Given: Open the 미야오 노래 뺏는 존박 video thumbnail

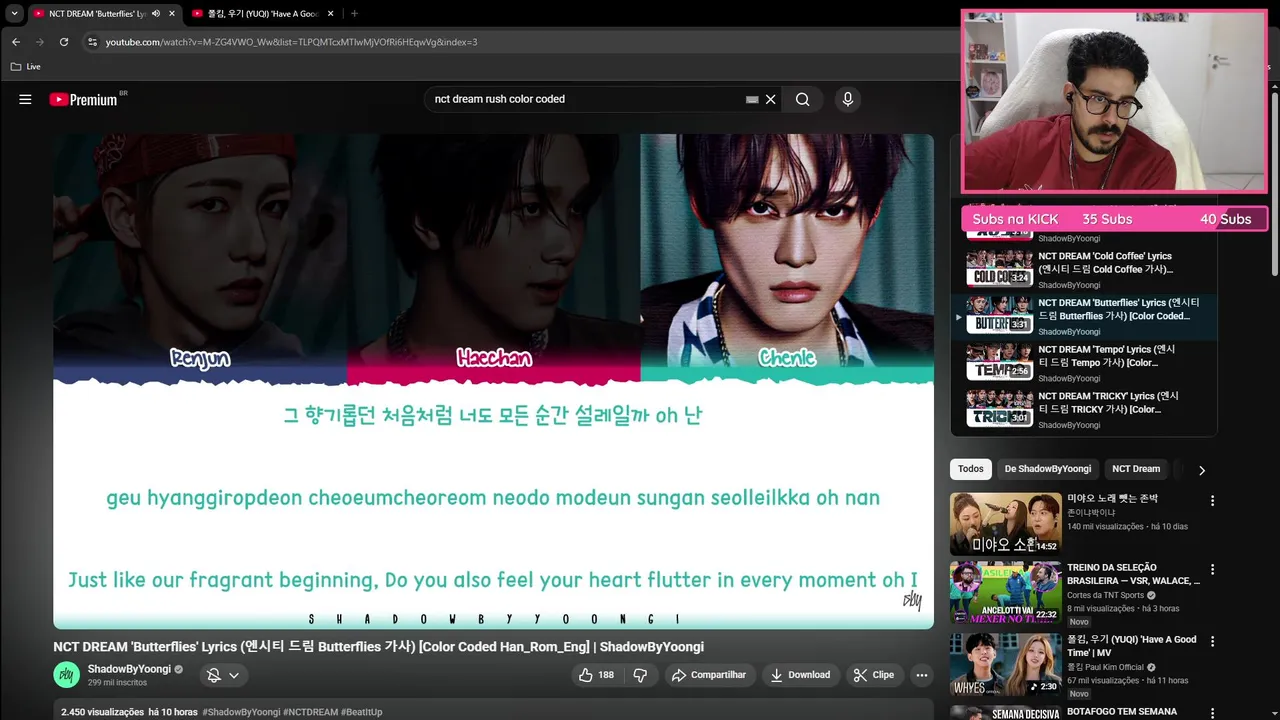Looking at the screenshot, I should point(1005,524).
